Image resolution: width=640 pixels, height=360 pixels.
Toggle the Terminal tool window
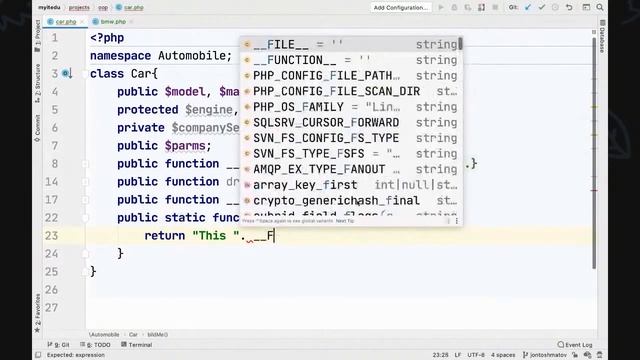tap(137, 345)
